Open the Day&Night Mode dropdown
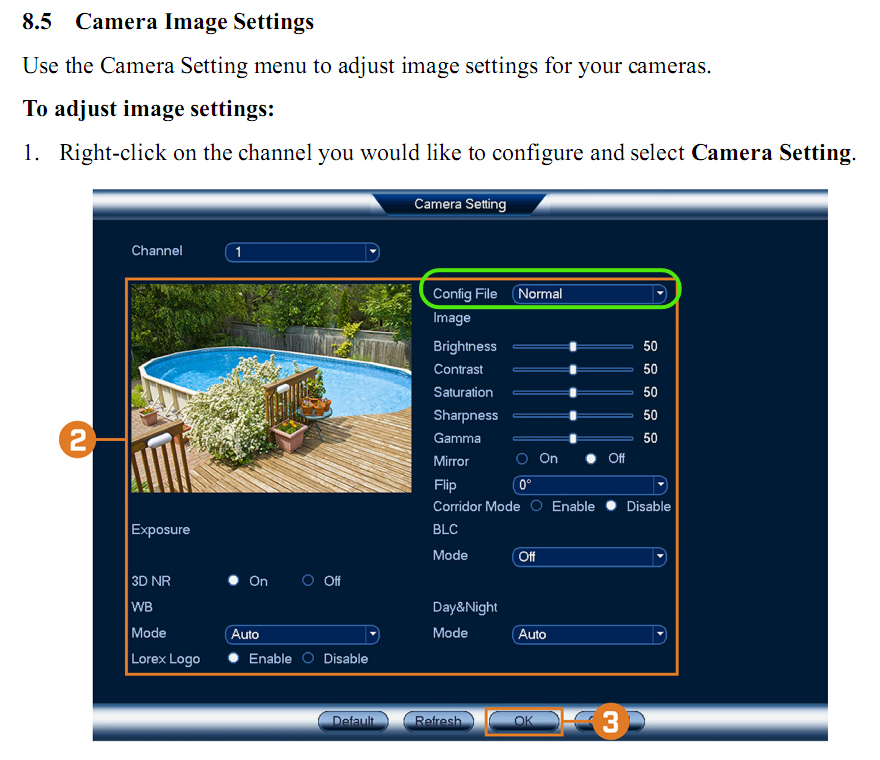 589,634
